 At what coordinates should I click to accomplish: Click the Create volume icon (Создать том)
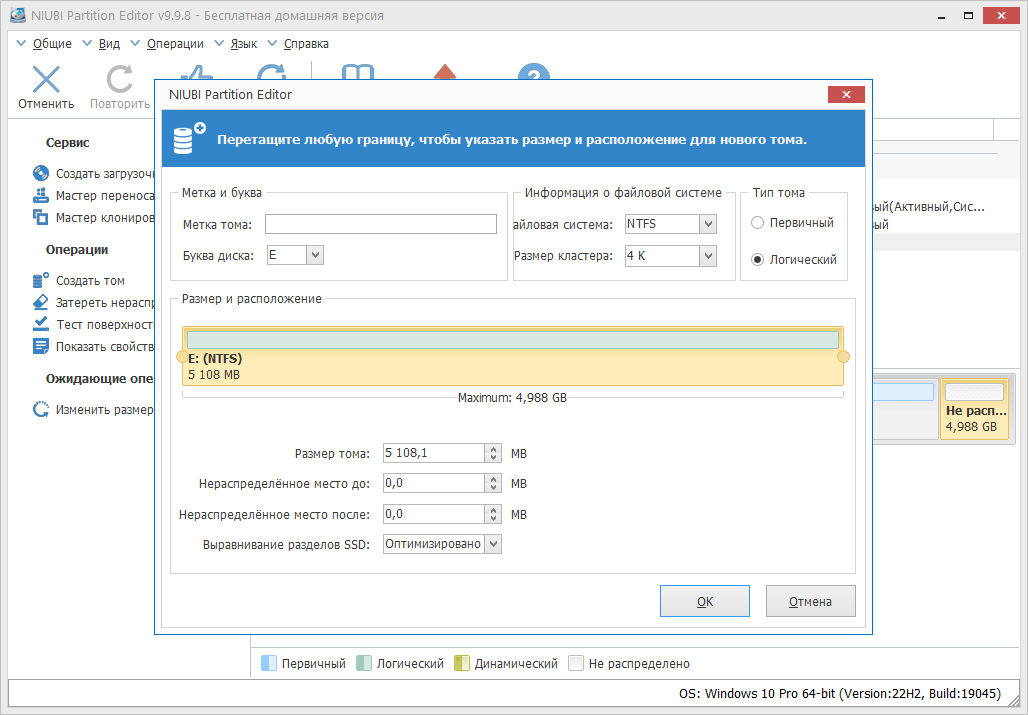(x=41, y=280)
